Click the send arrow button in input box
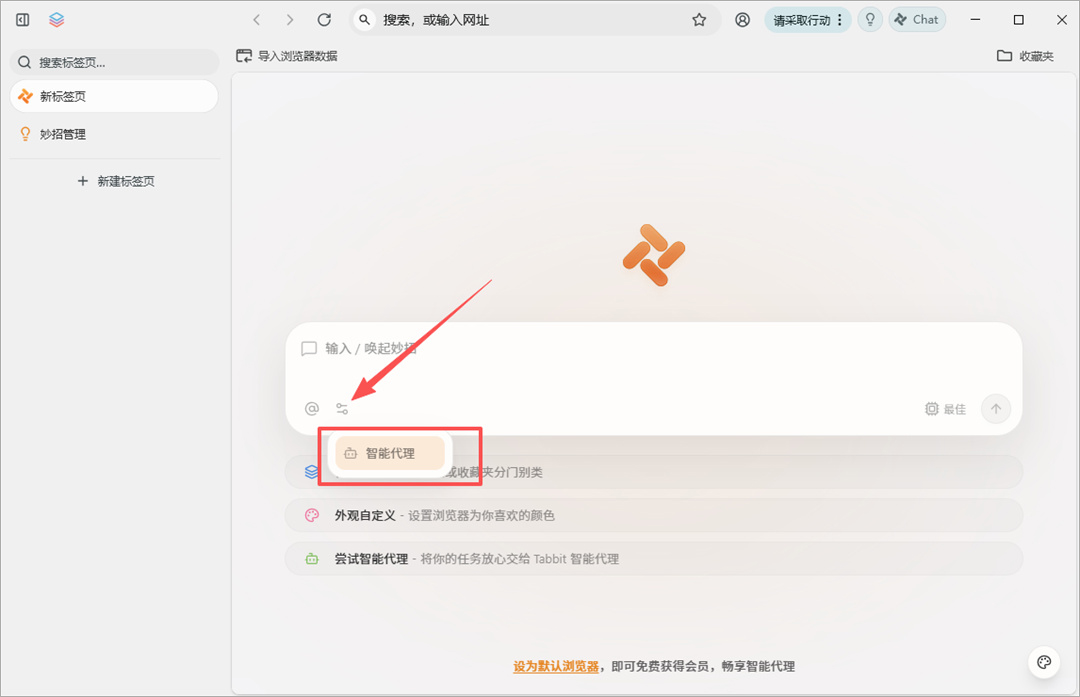1080x697 pixels. pos(995,408)
